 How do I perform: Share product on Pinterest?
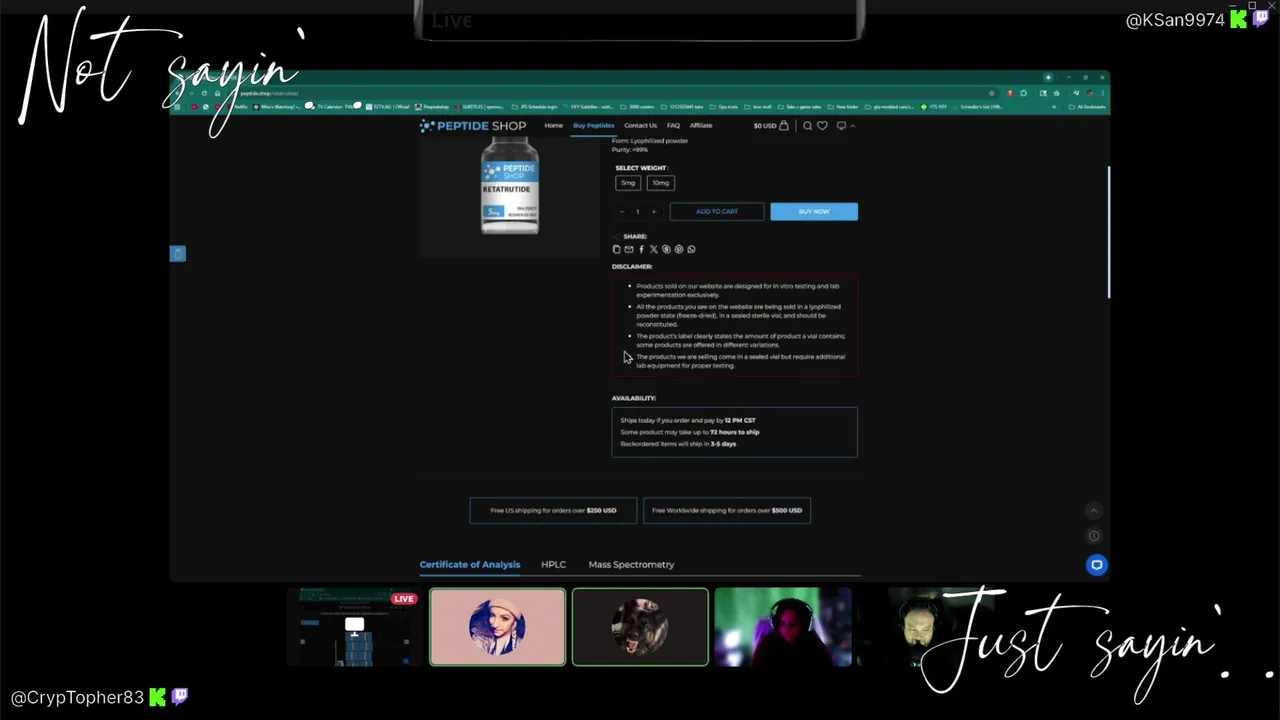click(x=678, y=249)
